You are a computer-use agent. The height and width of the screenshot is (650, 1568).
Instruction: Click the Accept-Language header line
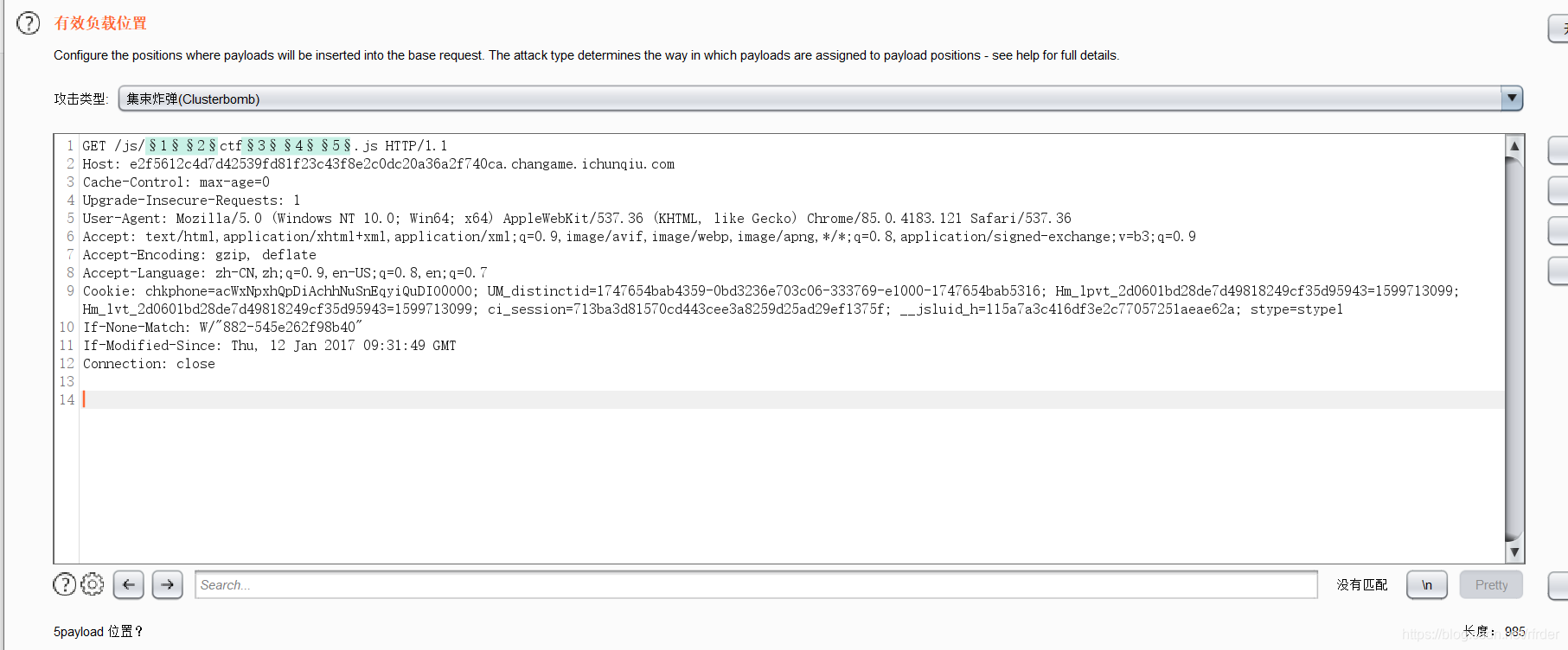[x=285, y=273]
